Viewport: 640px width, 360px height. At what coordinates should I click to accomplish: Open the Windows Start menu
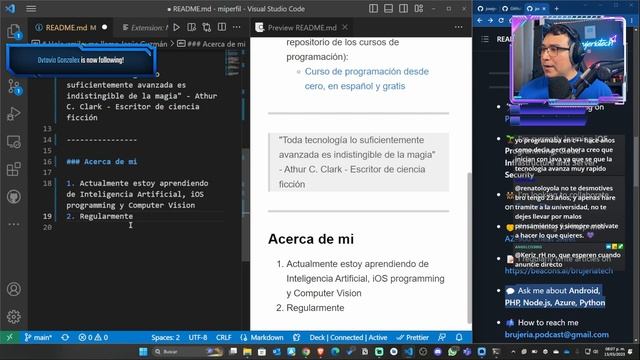click(143, 351)
